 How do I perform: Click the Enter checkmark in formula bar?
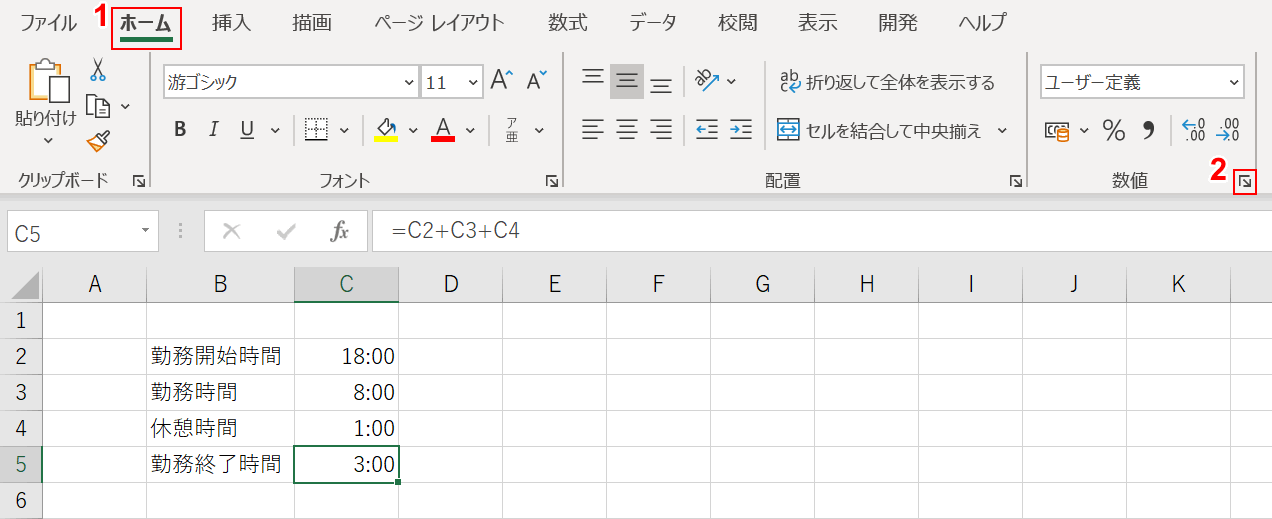[x=286, y=232]
